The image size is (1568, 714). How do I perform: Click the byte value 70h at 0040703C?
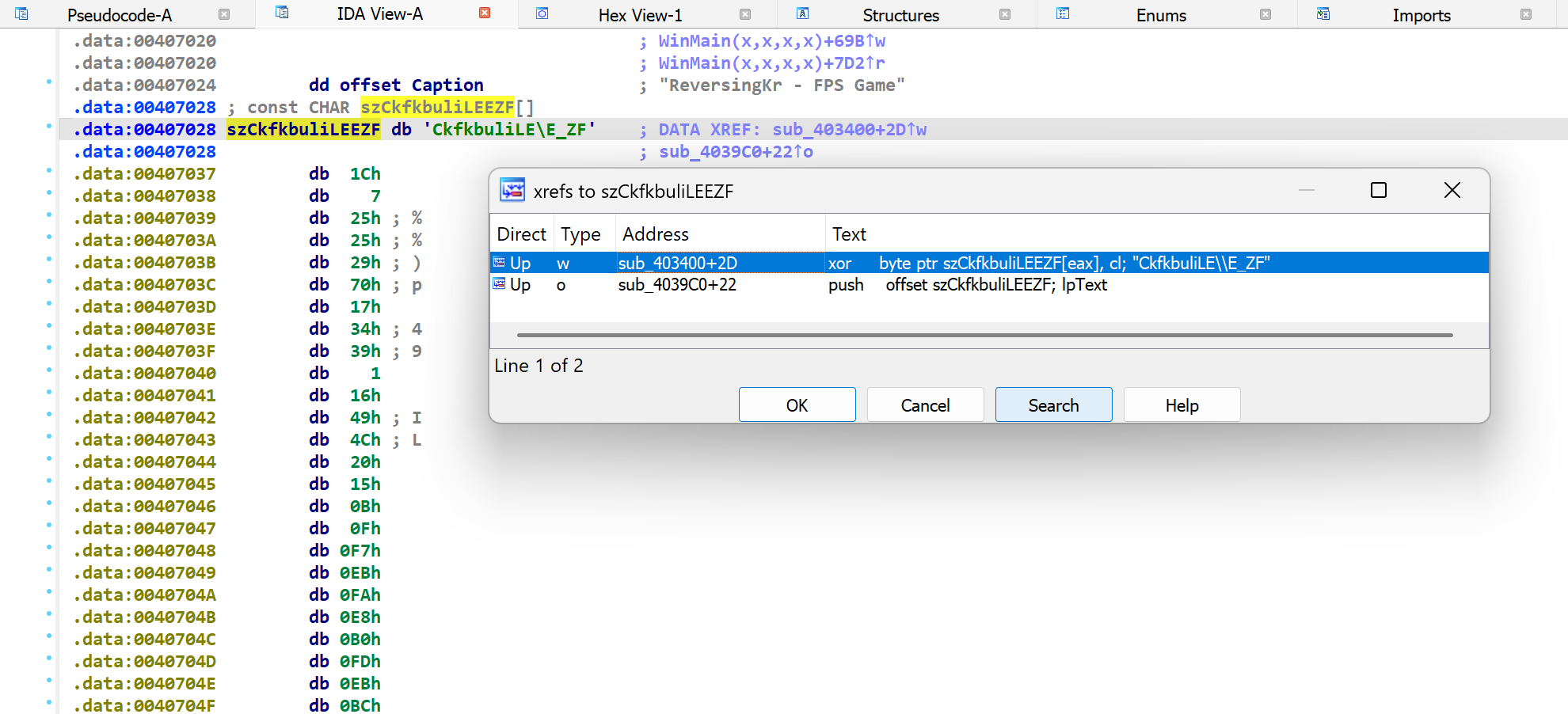(x=365, y=284)
